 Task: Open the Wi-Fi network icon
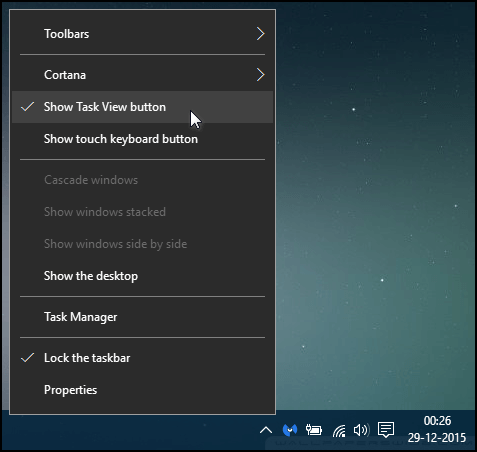[339, 431]
